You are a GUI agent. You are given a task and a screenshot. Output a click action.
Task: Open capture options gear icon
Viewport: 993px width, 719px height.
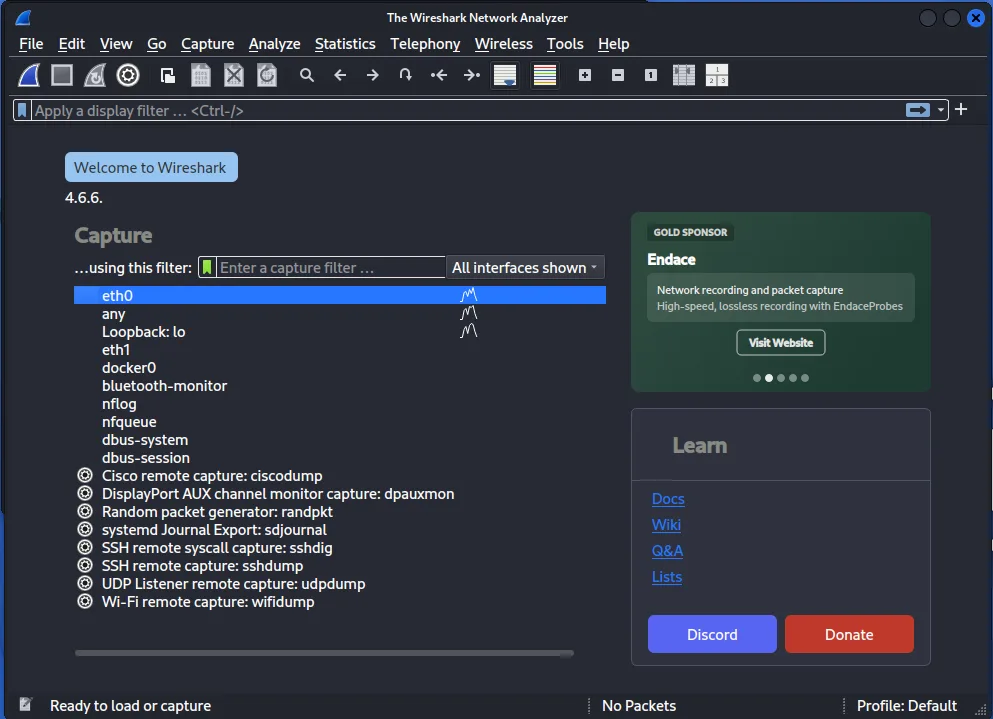128,75
